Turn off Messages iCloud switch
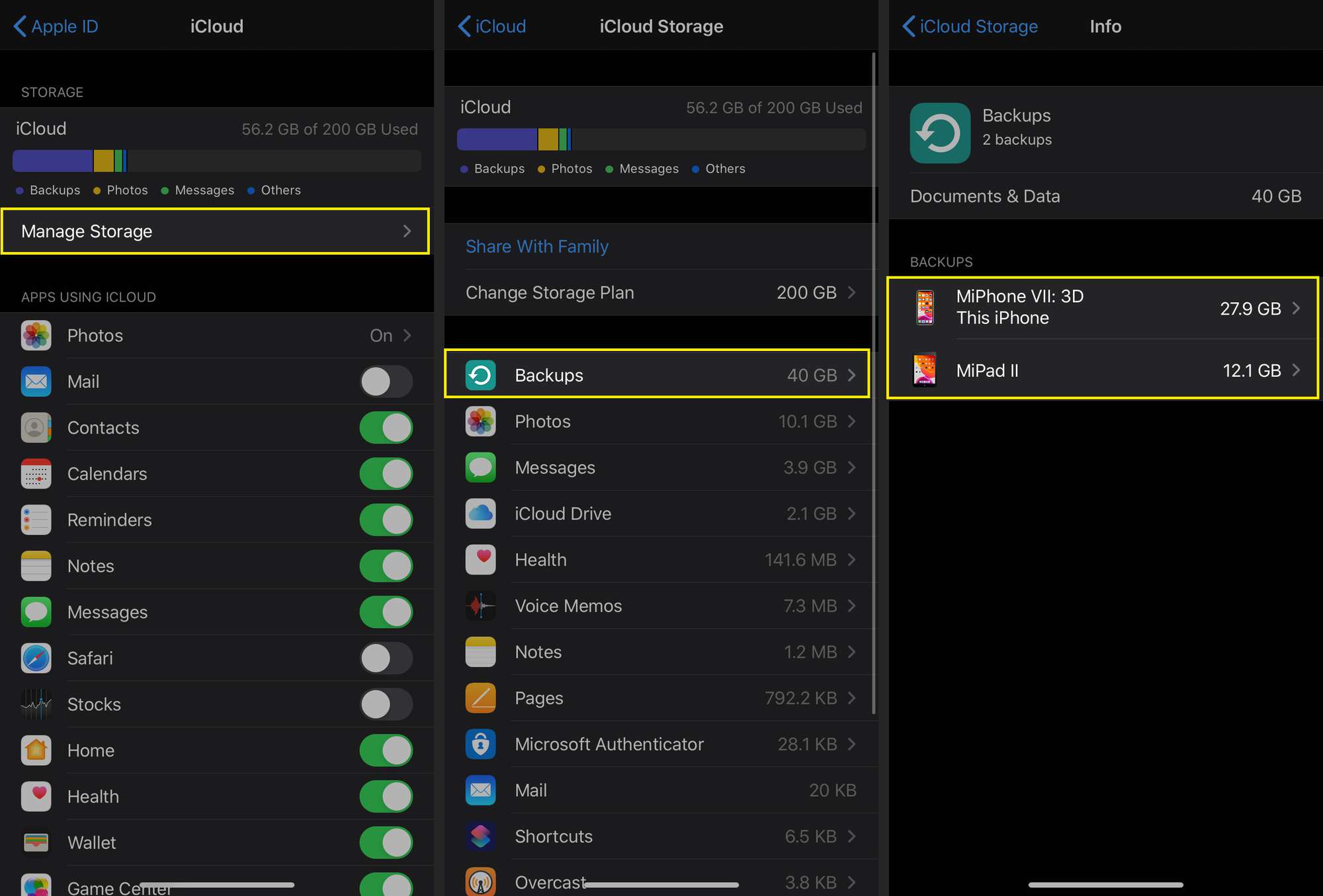The height and width of the screenshot is (896, 1323). pyautogui.click(x=386, y=612)
